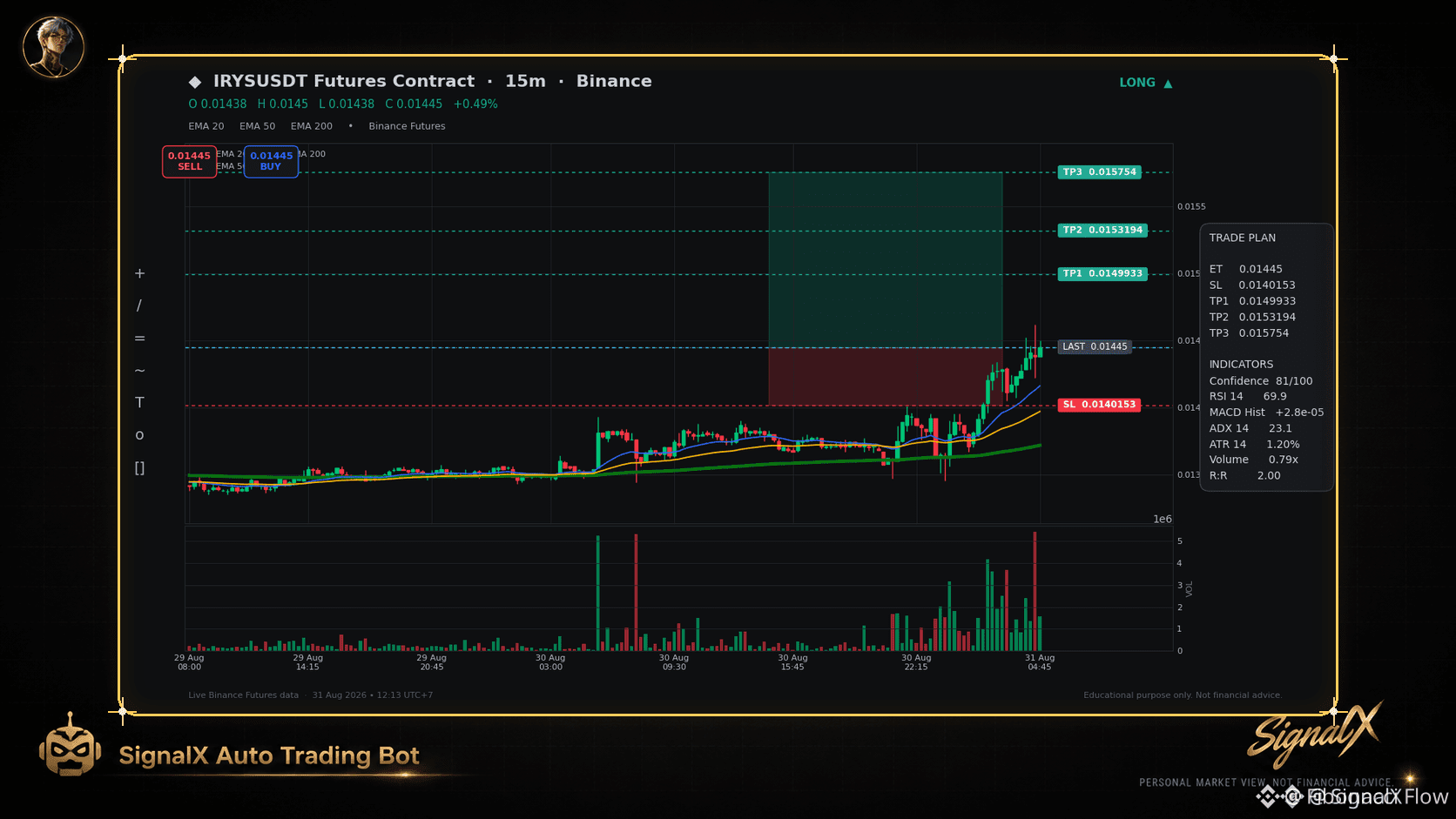Viewport: 1456px width, 819px height.
Task: Click the LONG direction up arrow
Action: coord(1168,84)
